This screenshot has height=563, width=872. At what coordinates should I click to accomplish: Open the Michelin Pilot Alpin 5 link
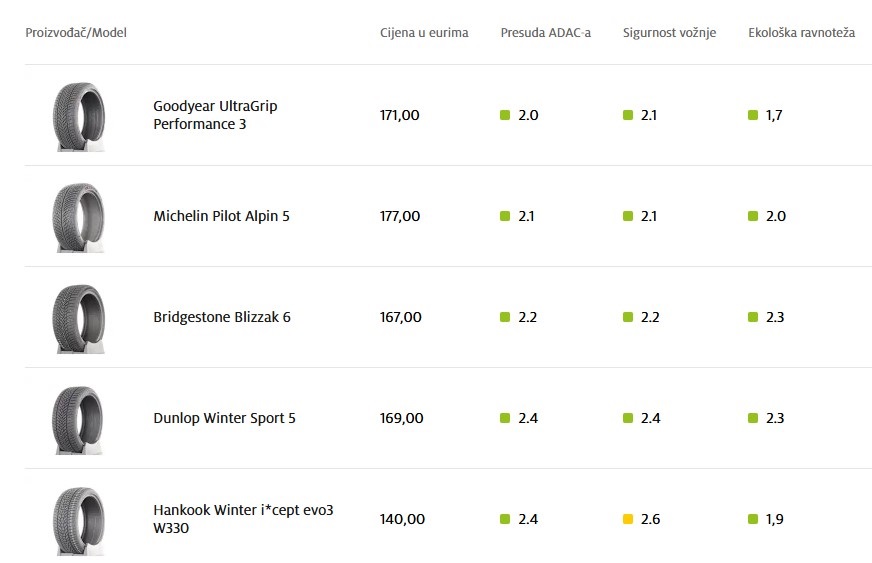[221, 216]
